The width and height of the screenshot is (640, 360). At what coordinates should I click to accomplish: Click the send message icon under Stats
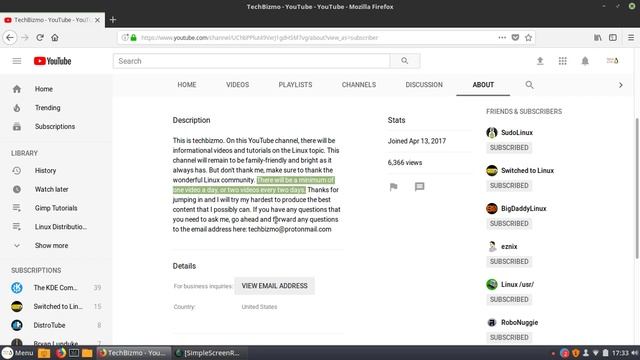pos(420,187)
